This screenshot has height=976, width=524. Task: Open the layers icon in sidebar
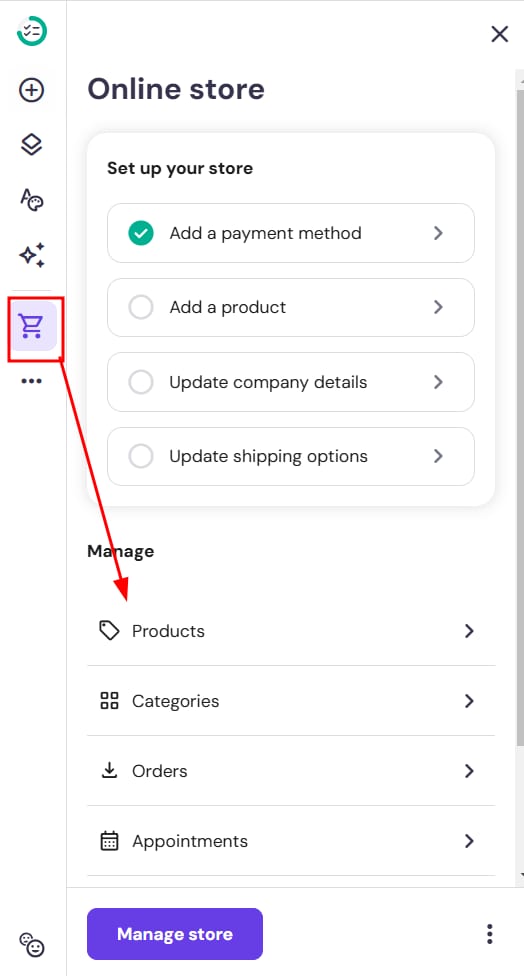32,145
